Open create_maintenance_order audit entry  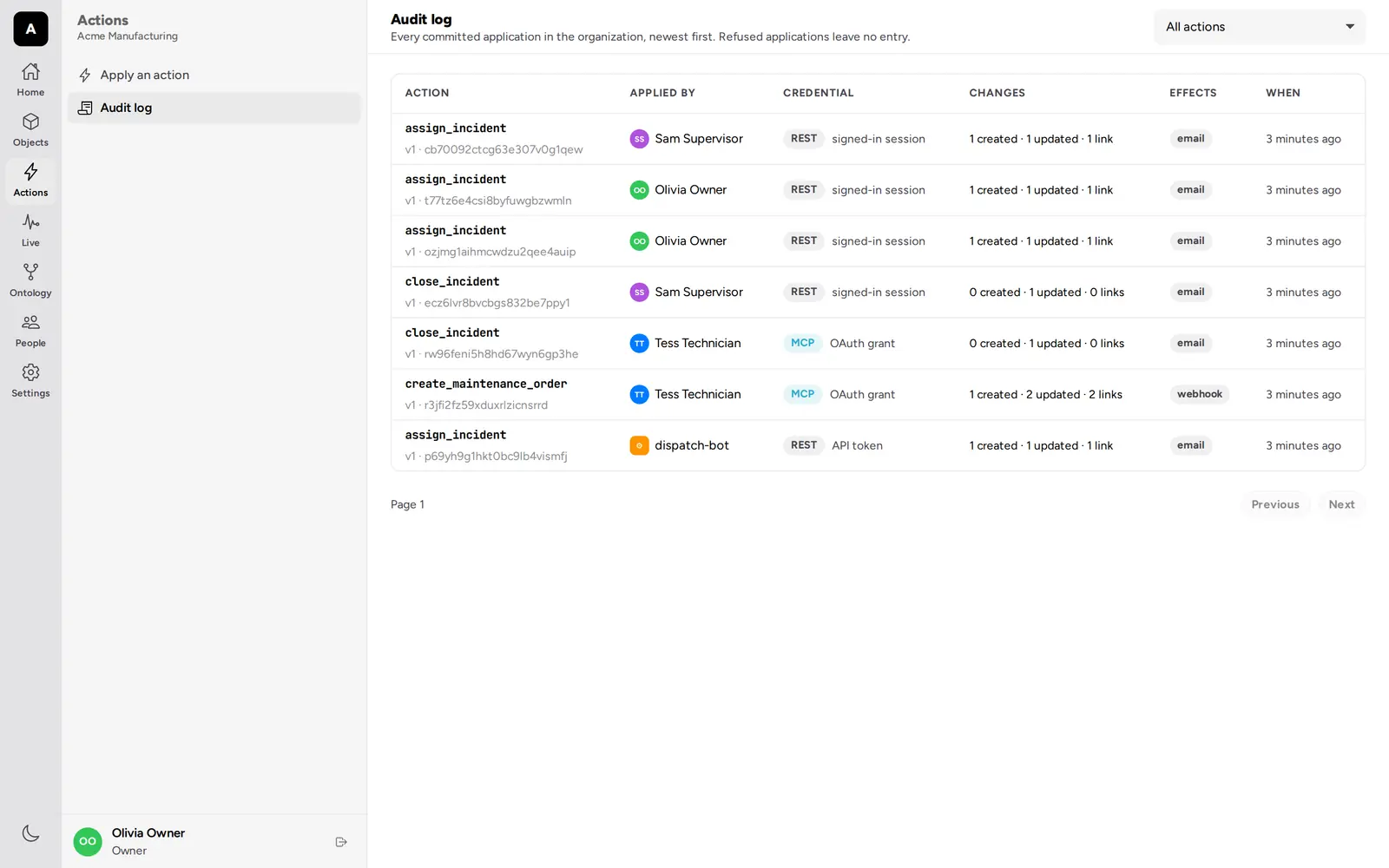click(878, 394)
